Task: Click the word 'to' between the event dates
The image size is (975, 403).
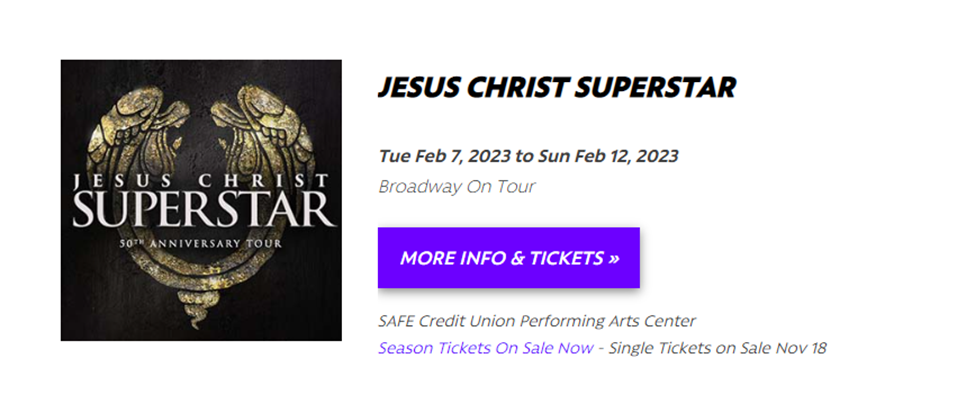Action: click(525, 156)
